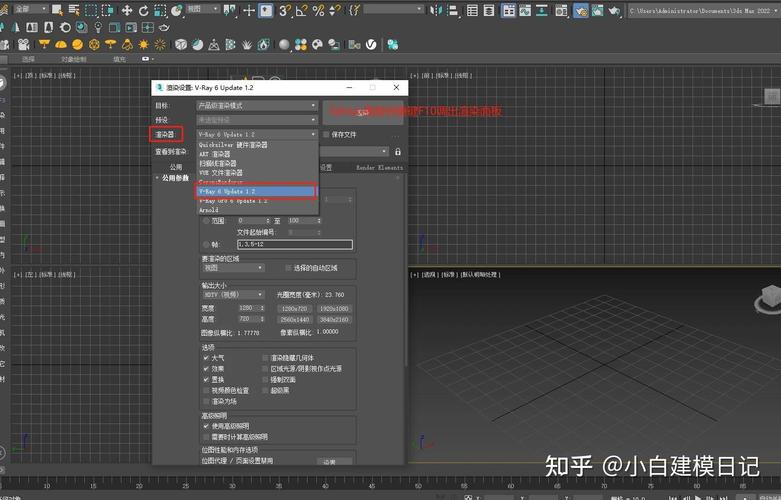Viewport: 781px width, 500px height.
Task: Collapse the 渲染器 dropdown
Action: point(257,134)
